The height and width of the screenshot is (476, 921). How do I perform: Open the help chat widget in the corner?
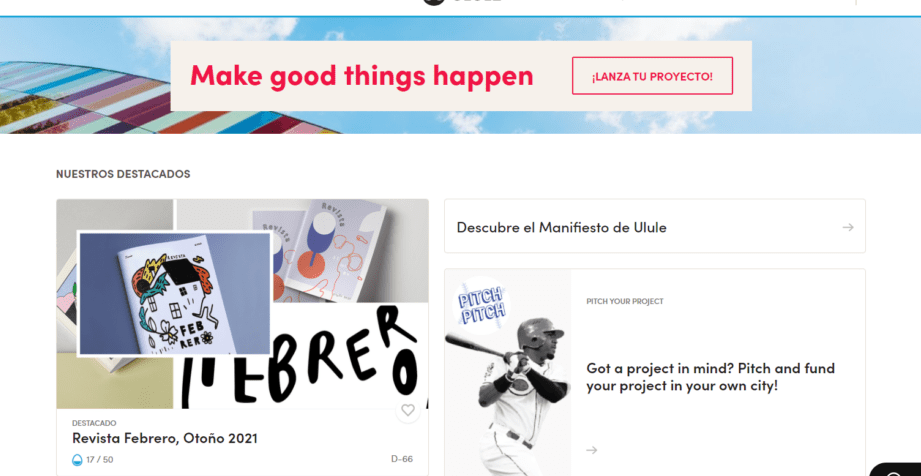point(896,470)
